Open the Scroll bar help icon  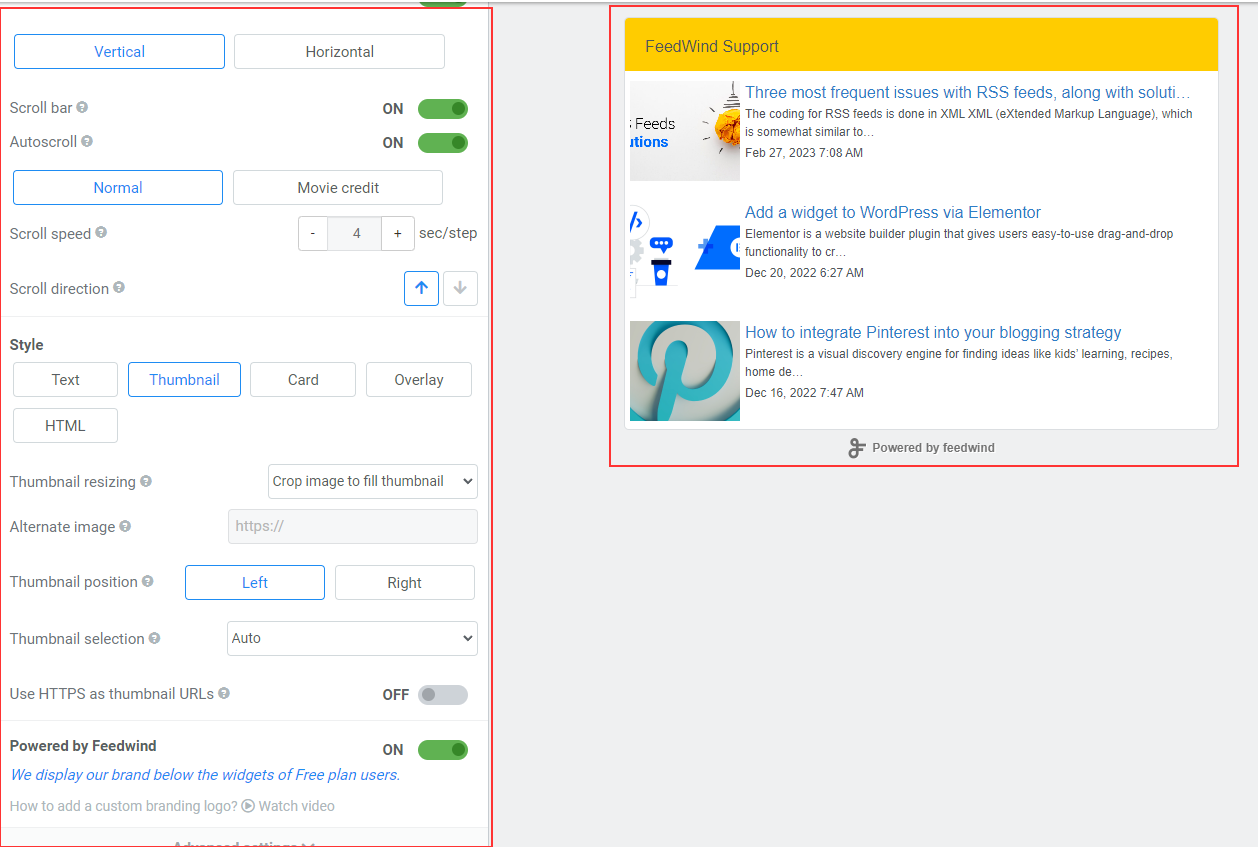coord(82,107)
